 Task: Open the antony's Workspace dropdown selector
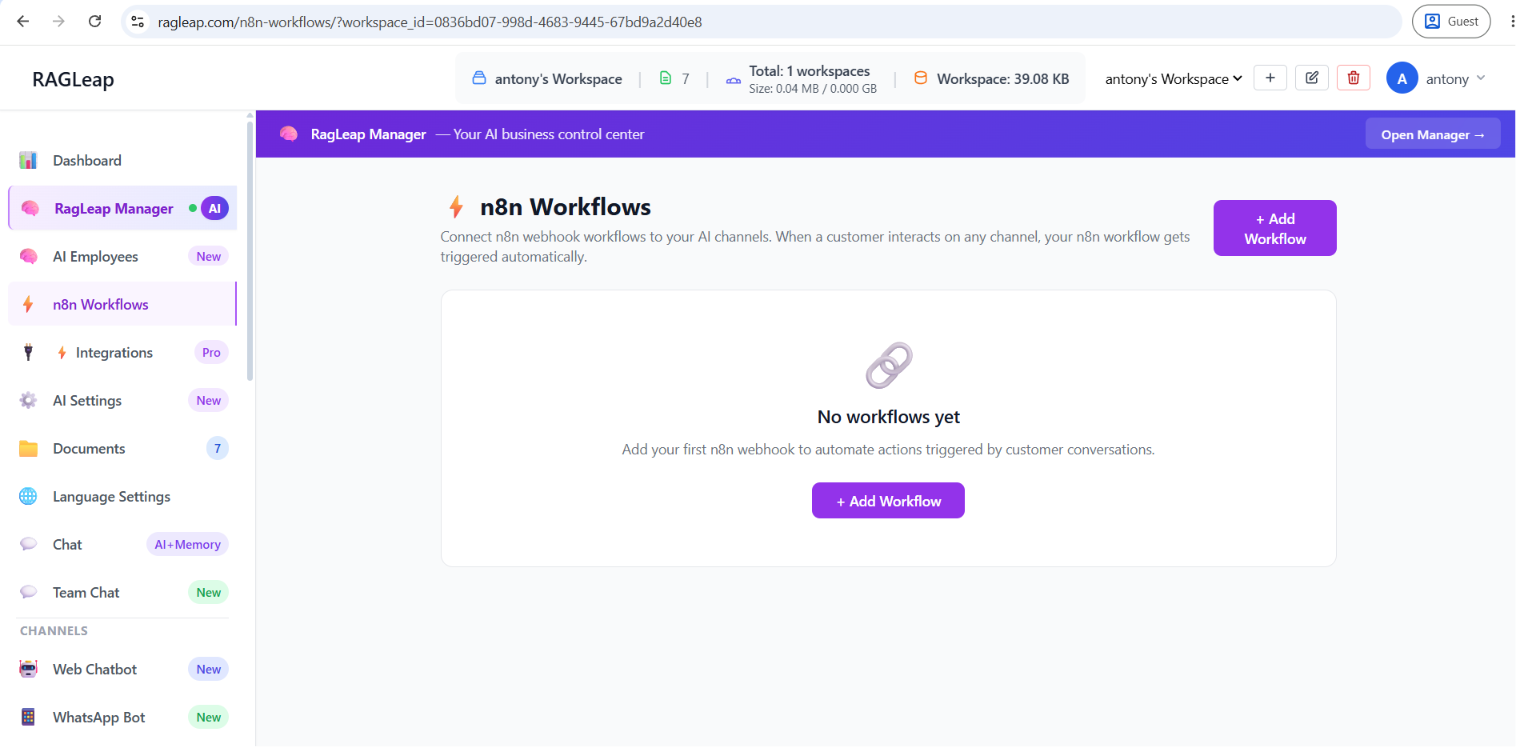click(x=1174, y=79)
